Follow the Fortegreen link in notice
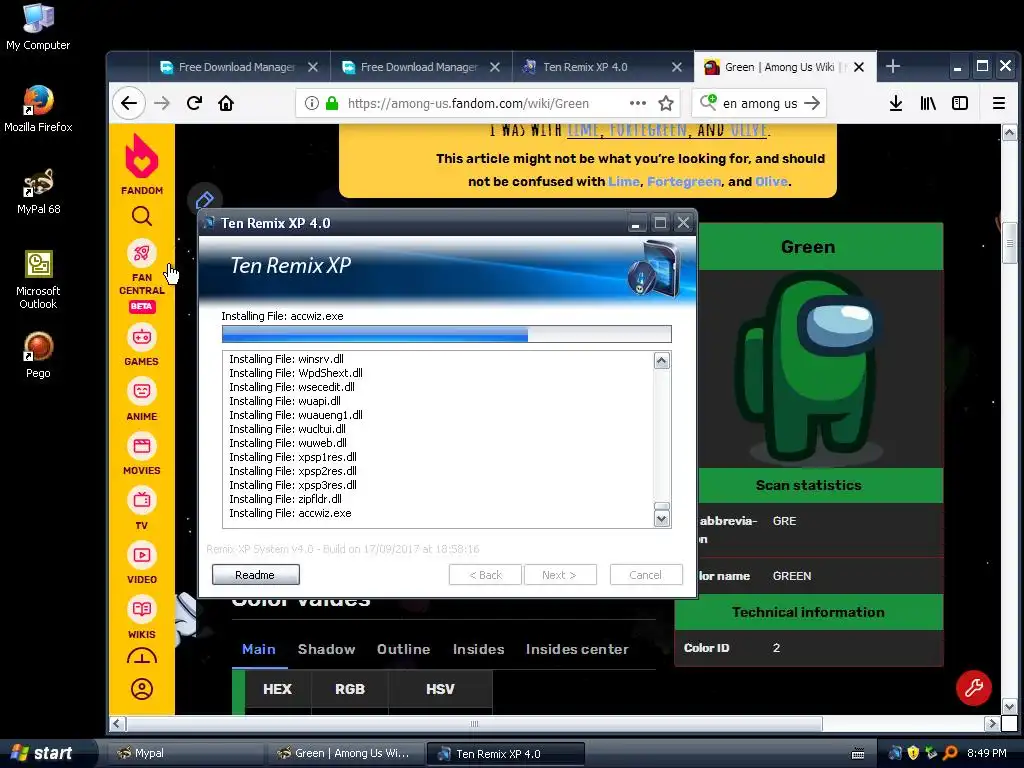 (x=684, y=182)
